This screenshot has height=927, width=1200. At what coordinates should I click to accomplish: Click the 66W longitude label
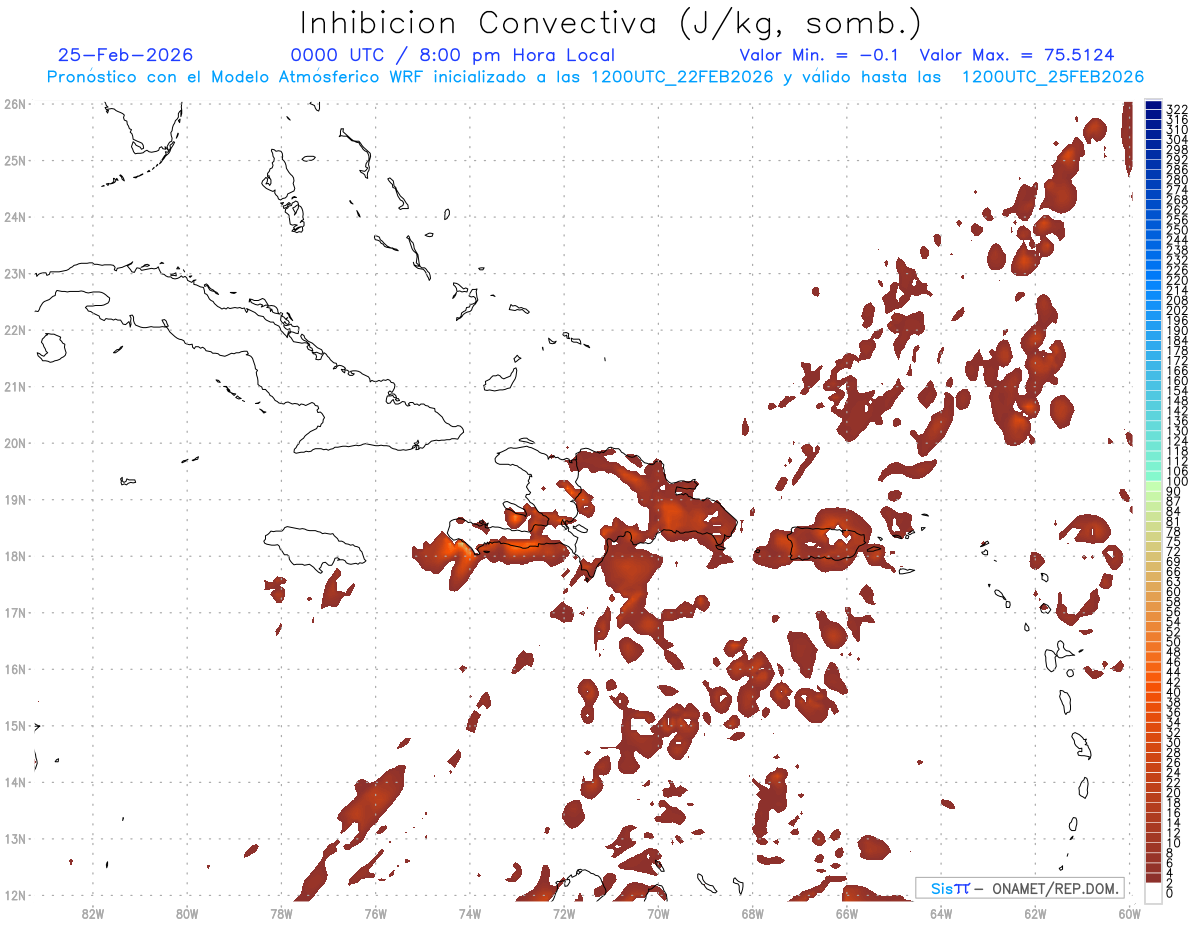tap(846, 913)
